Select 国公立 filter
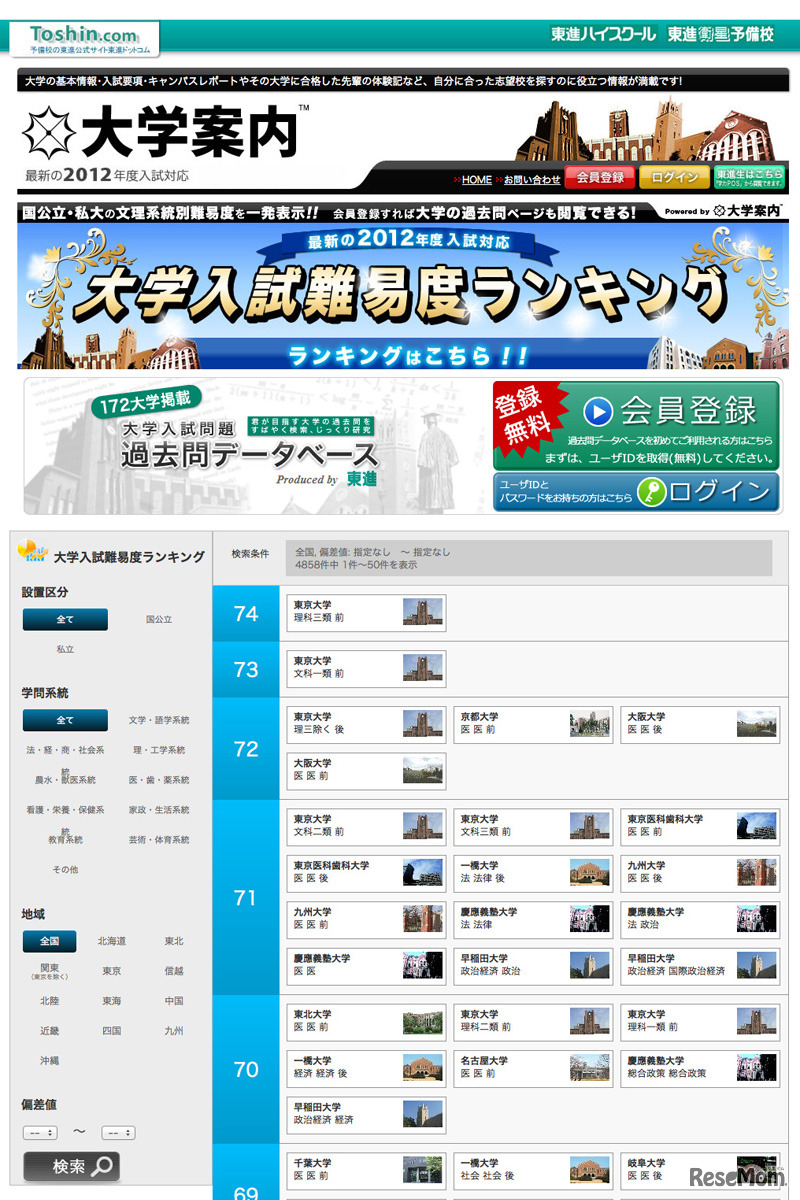 pos(159,619)
